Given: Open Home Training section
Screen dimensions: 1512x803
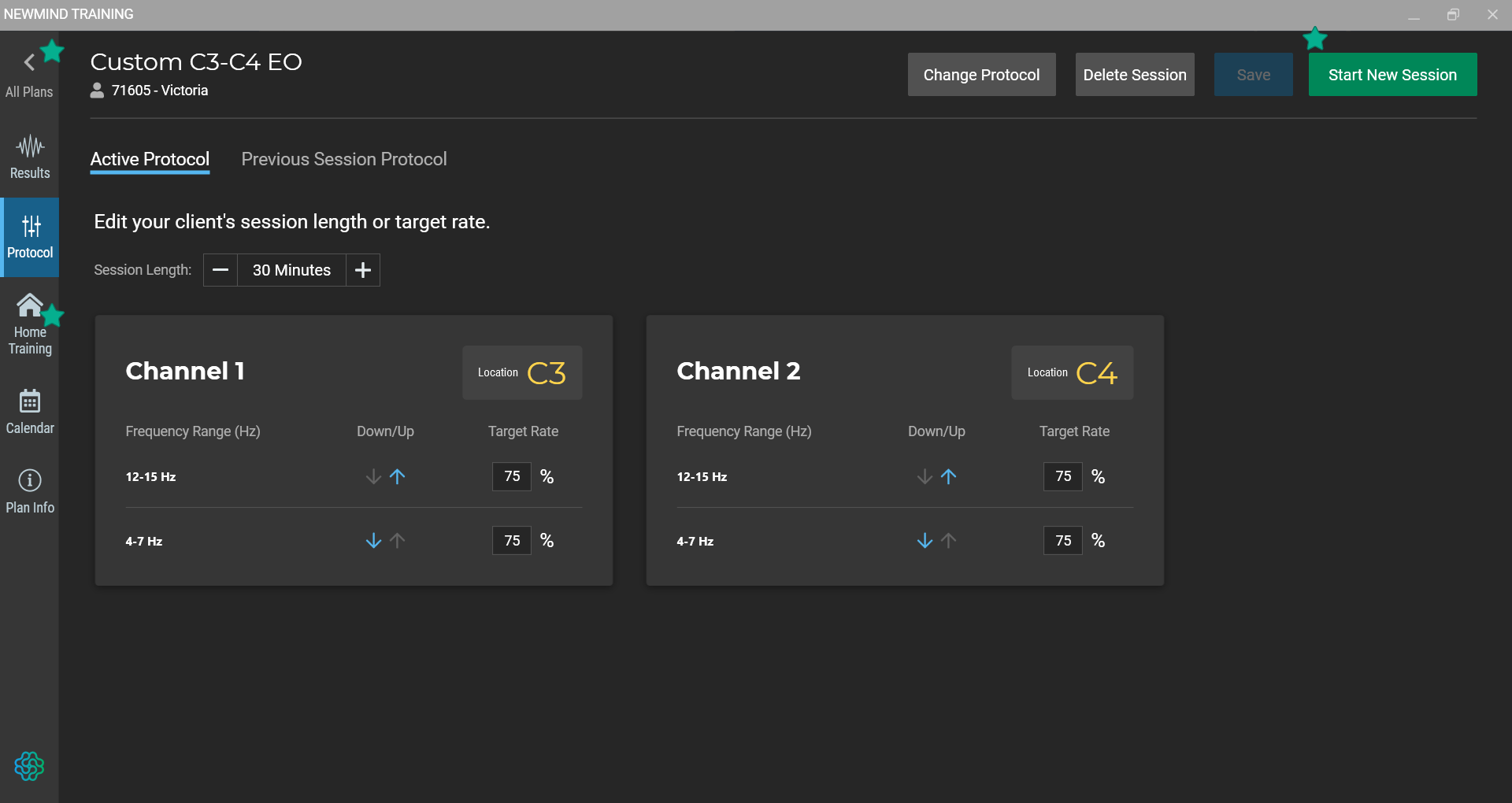Looking at the screenshot, I should point(29,324).
